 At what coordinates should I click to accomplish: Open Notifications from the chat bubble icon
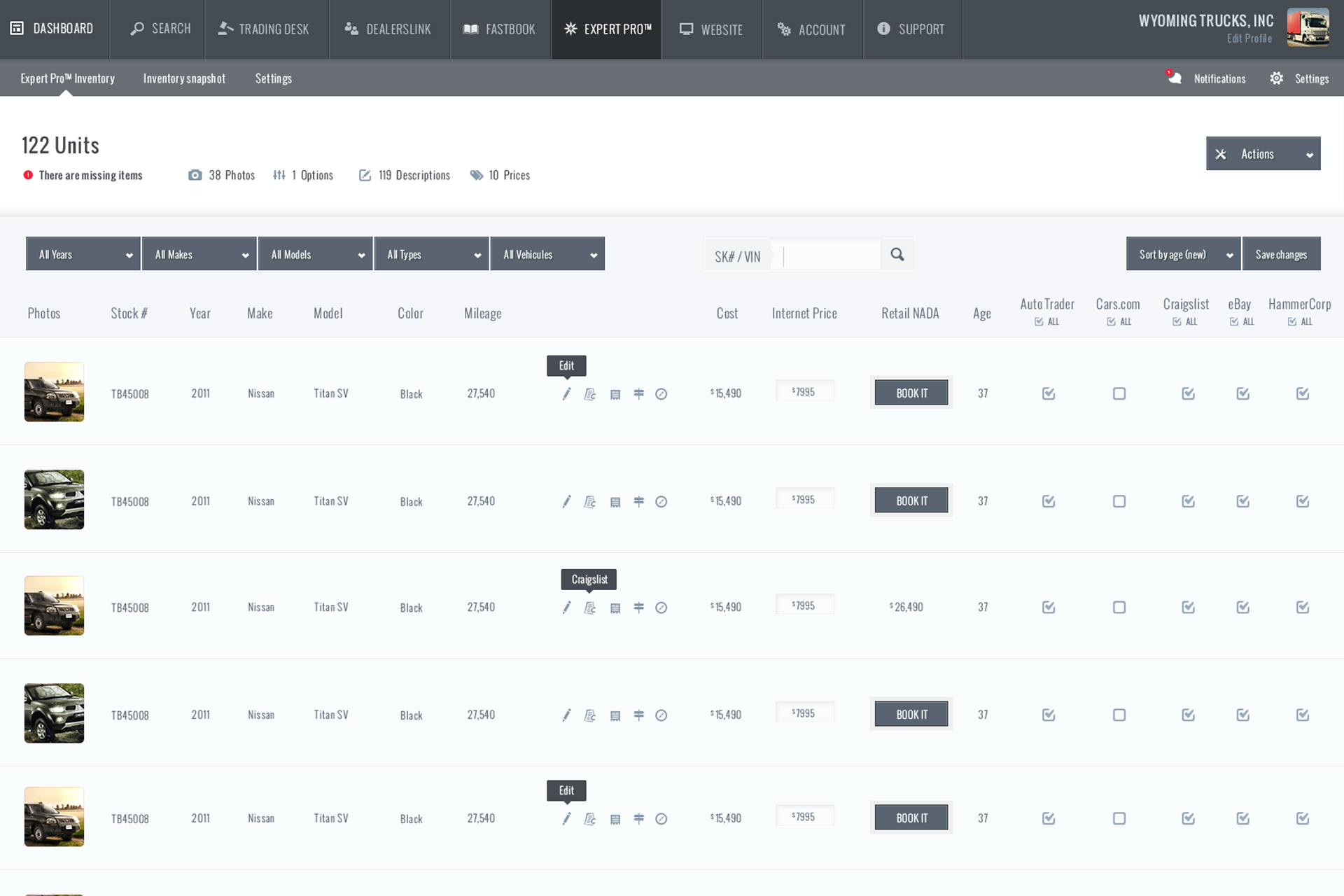[1175, 78]
